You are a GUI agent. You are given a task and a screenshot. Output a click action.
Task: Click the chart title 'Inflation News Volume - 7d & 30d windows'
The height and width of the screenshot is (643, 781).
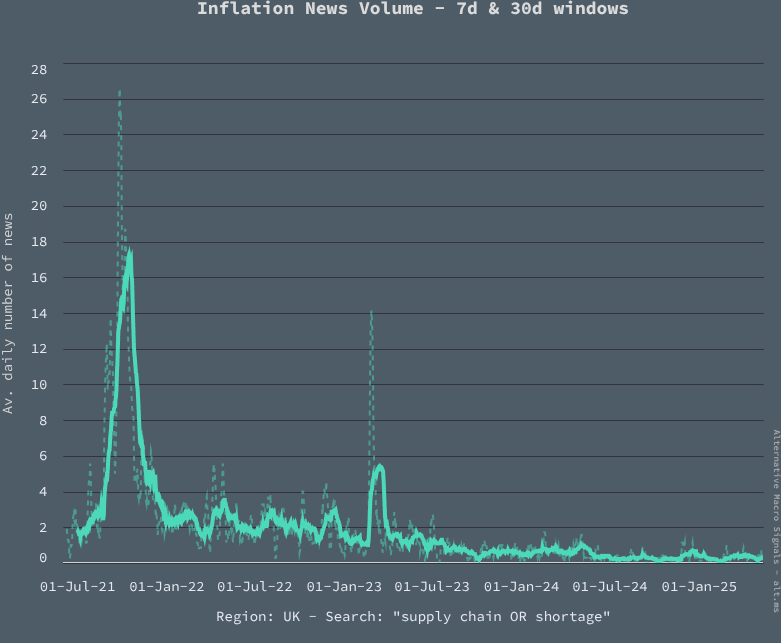(413, 8)
